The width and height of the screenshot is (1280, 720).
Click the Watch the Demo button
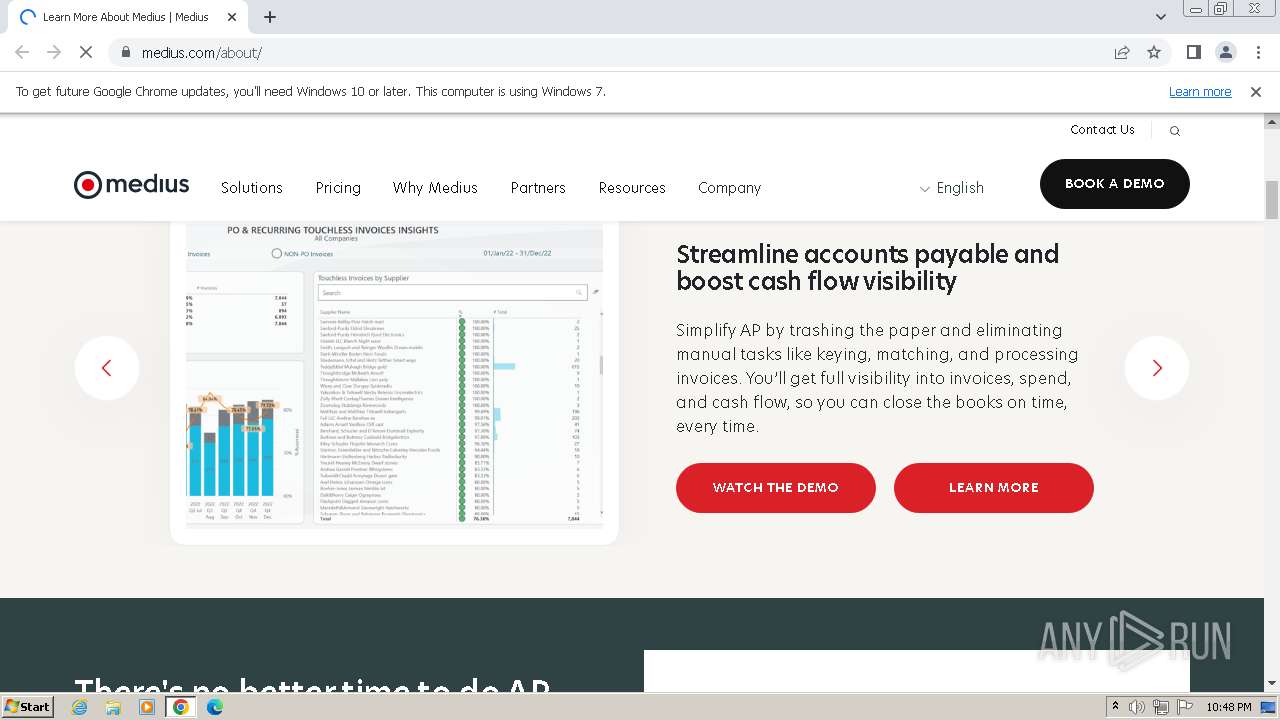(776, 488)
